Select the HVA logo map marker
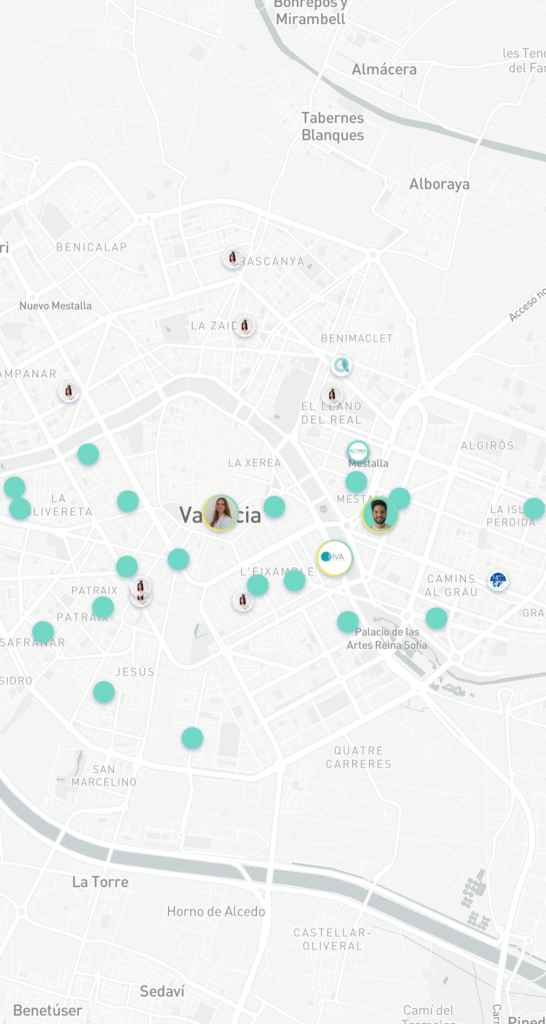The width and height of the screenshot is (546, 1024). coord(335,558)
